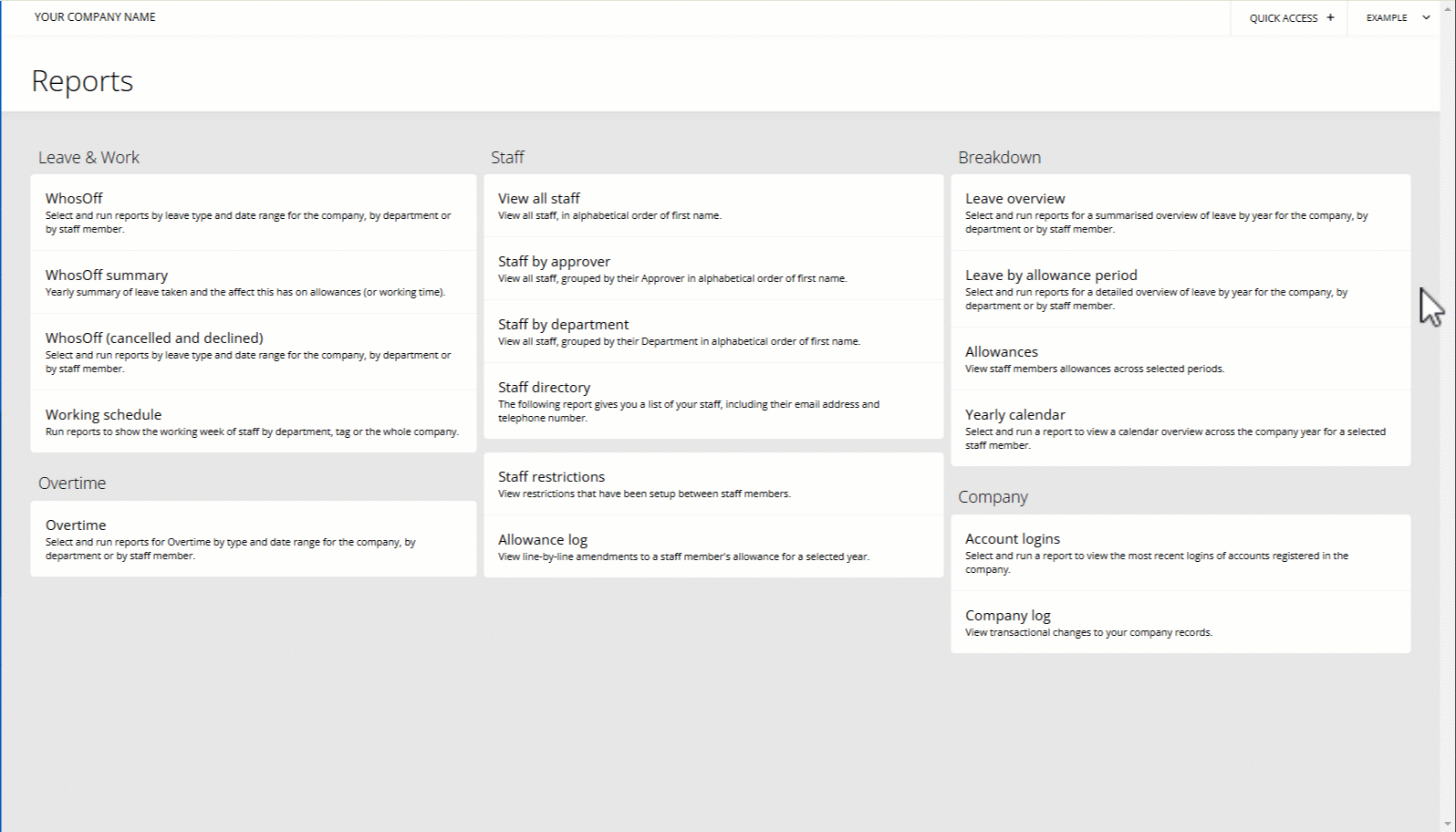This screenshot has width=1456, height=832.
Task: Open the Yearly calendar report
Action: tap(1180, 429)
